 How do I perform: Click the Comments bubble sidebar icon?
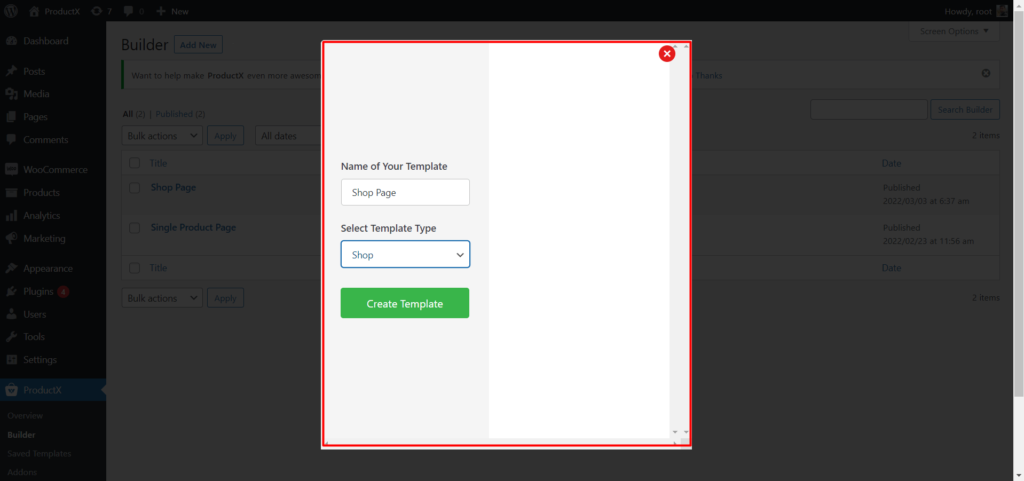click(x=11, y=140)
